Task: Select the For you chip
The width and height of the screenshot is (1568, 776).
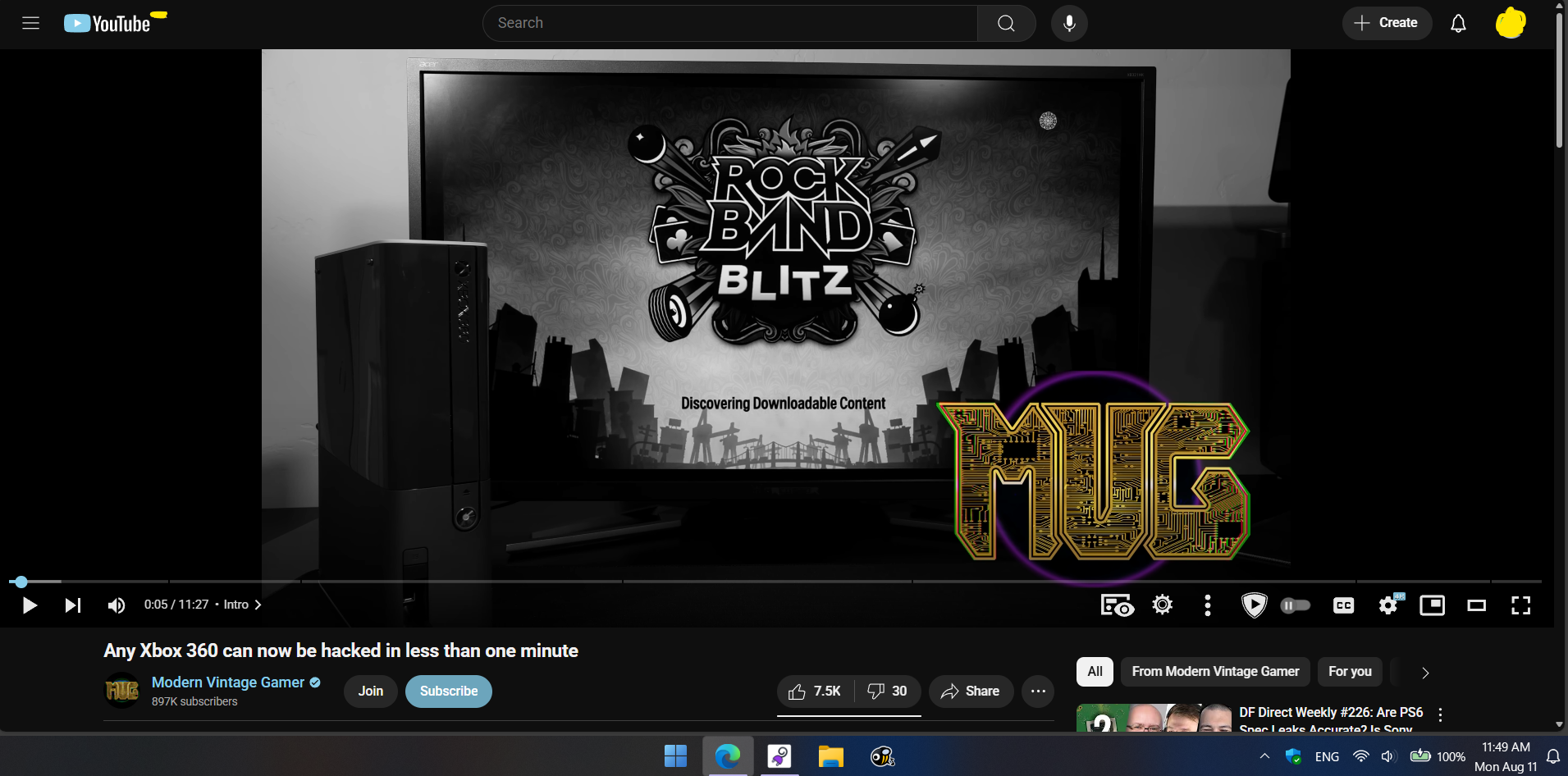Action: [1350, 672]
